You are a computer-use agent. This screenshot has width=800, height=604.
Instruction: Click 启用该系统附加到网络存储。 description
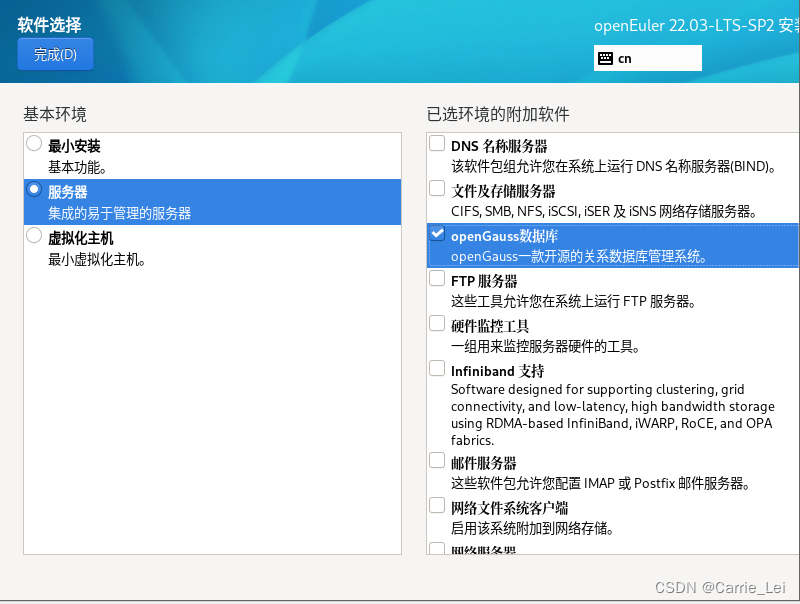point(532,528)
